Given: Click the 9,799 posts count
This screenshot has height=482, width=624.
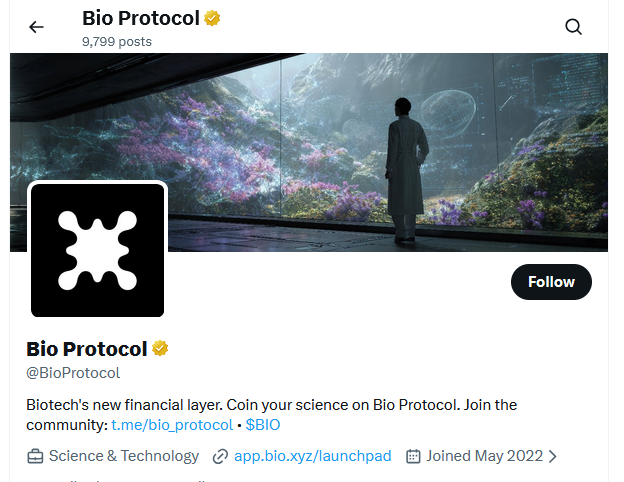Looking at the screenshot, I should [117, 42].
